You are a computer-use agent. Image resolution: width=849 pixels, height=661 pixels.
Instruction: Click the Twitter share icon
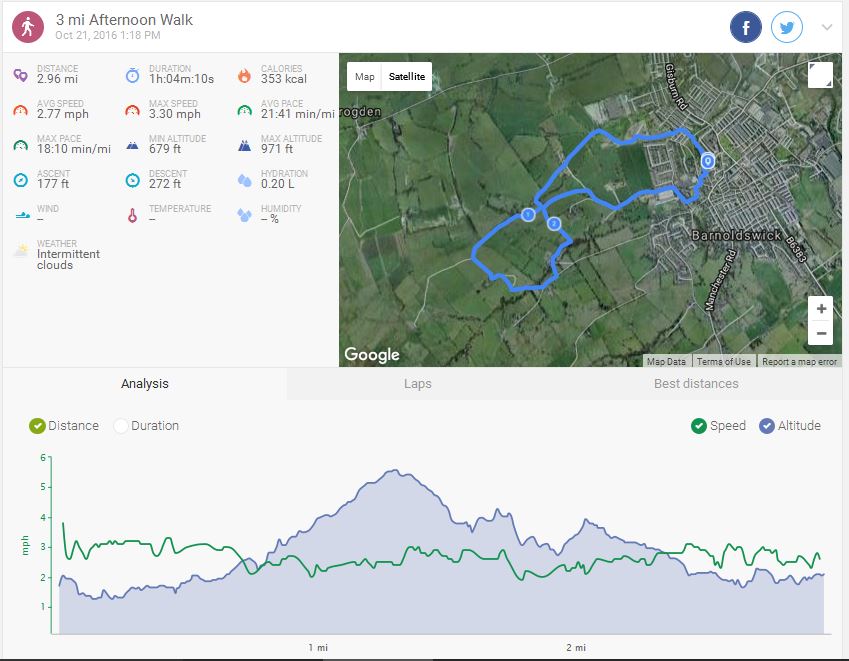[787, 27]
